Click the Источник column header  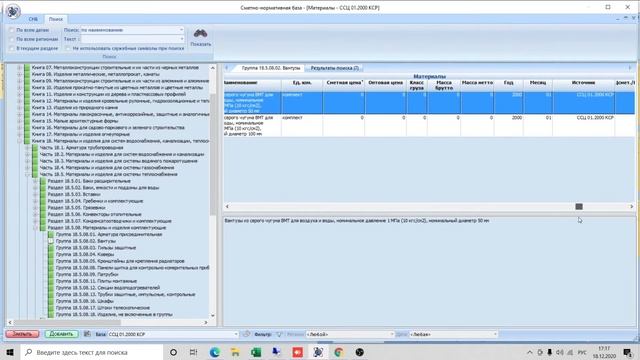(x=583, y=85)
